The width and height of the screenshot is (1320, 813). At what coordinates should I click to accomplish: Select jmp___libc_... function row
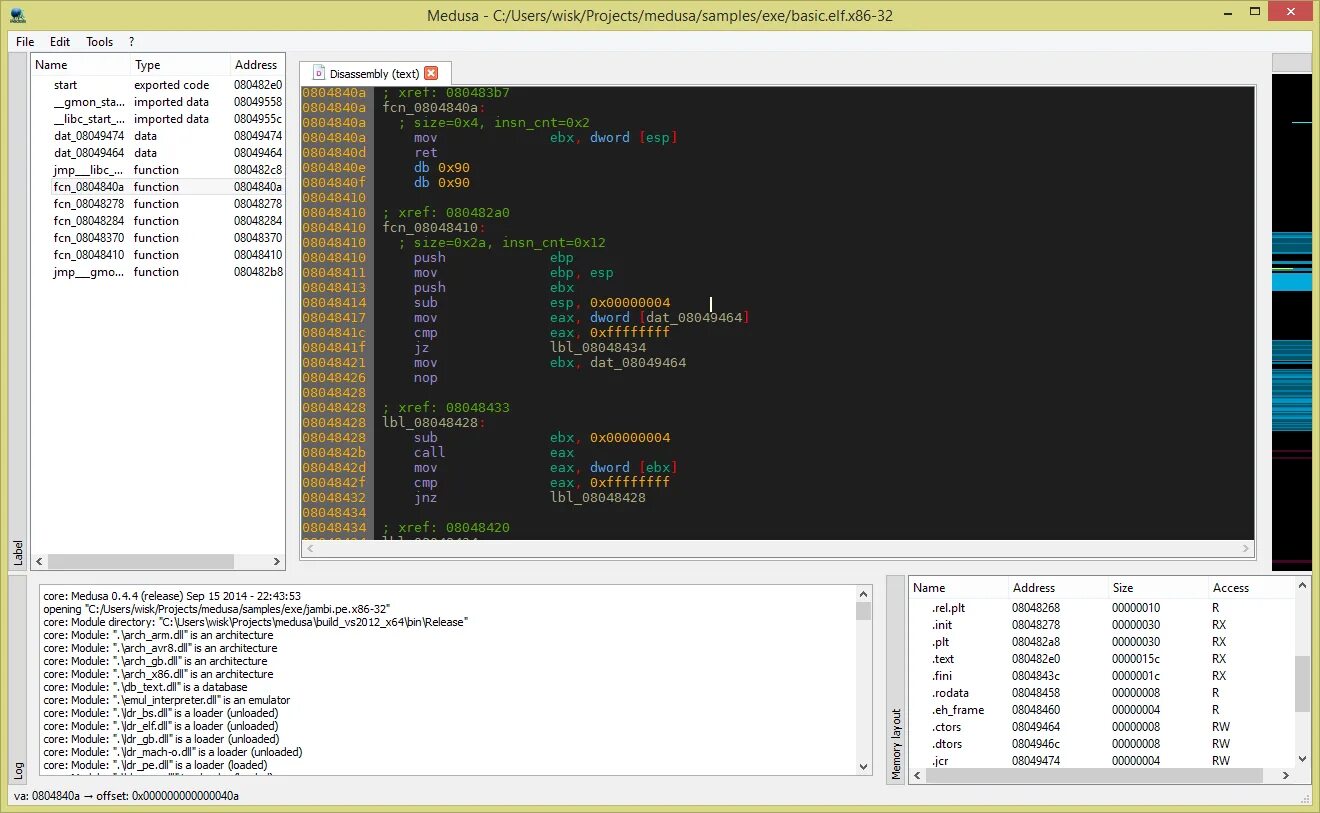pos(158,170)
